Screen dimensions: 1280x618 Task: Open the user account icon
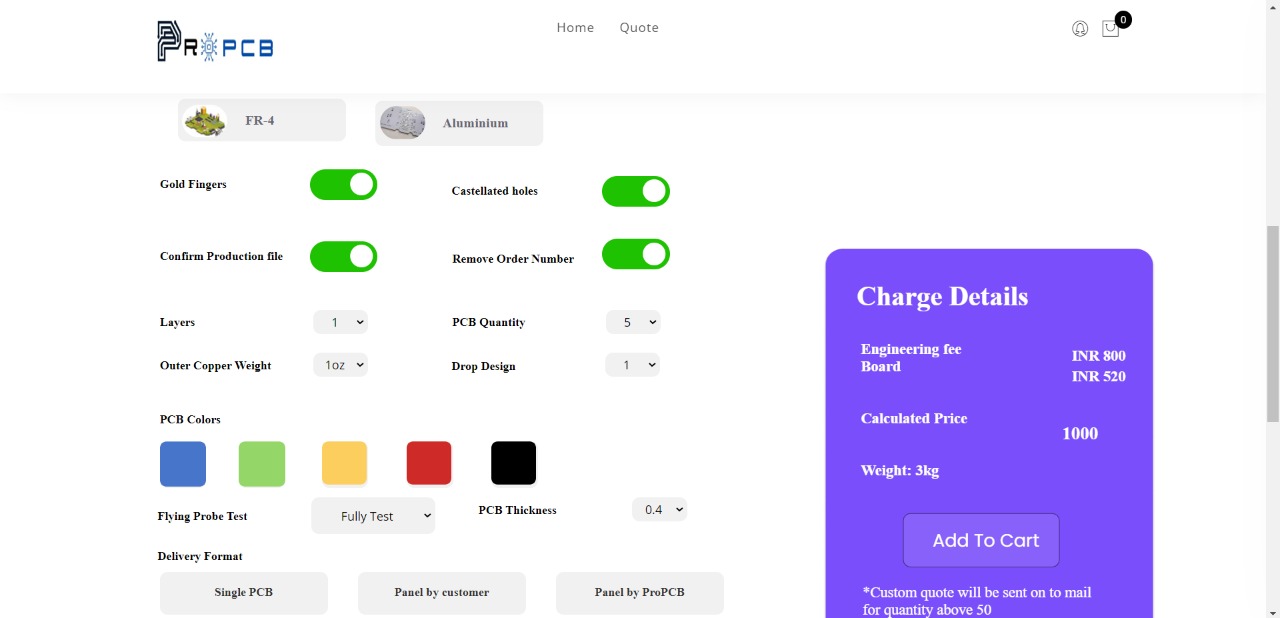click(1080, 29)
